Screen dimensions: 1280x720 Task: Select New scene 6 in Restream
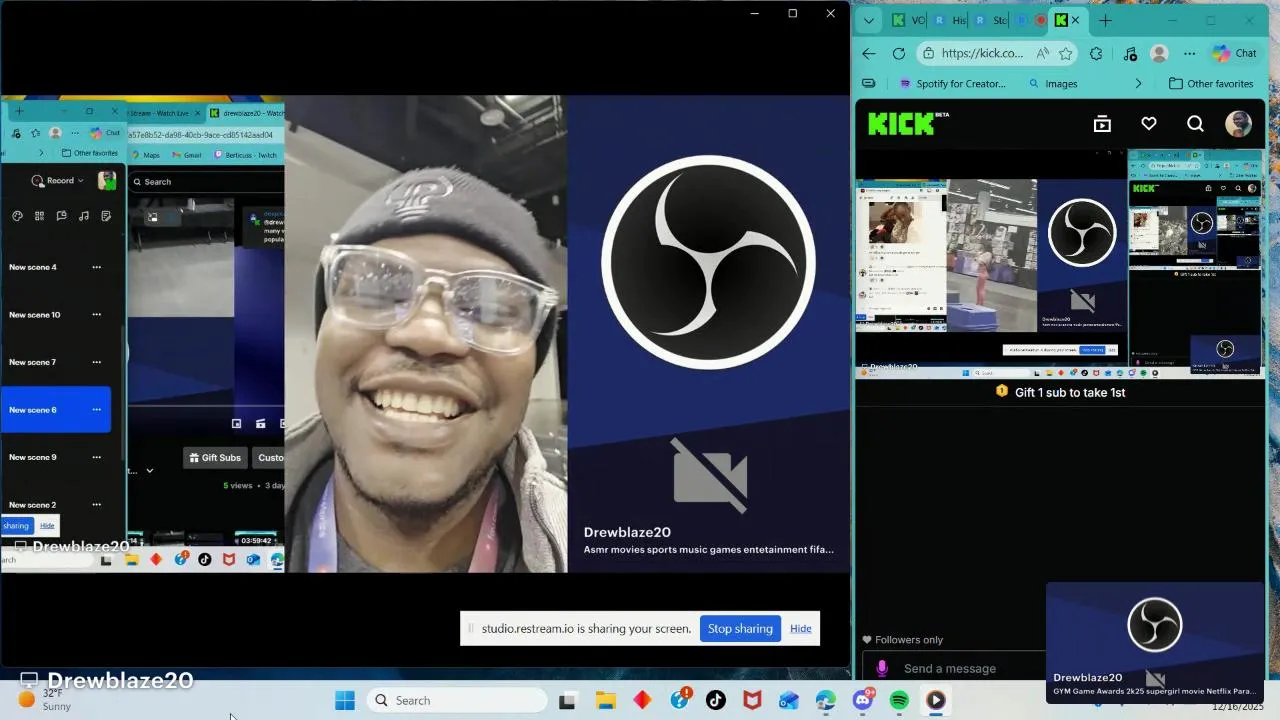coord(56,410)
